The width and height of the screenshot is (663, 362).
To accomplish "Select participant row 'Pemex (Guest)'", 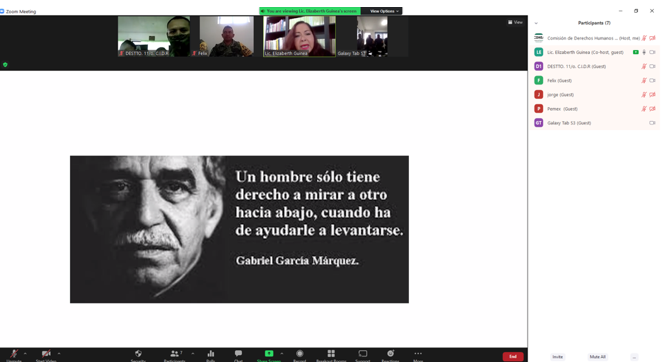I will coord(594,109).
